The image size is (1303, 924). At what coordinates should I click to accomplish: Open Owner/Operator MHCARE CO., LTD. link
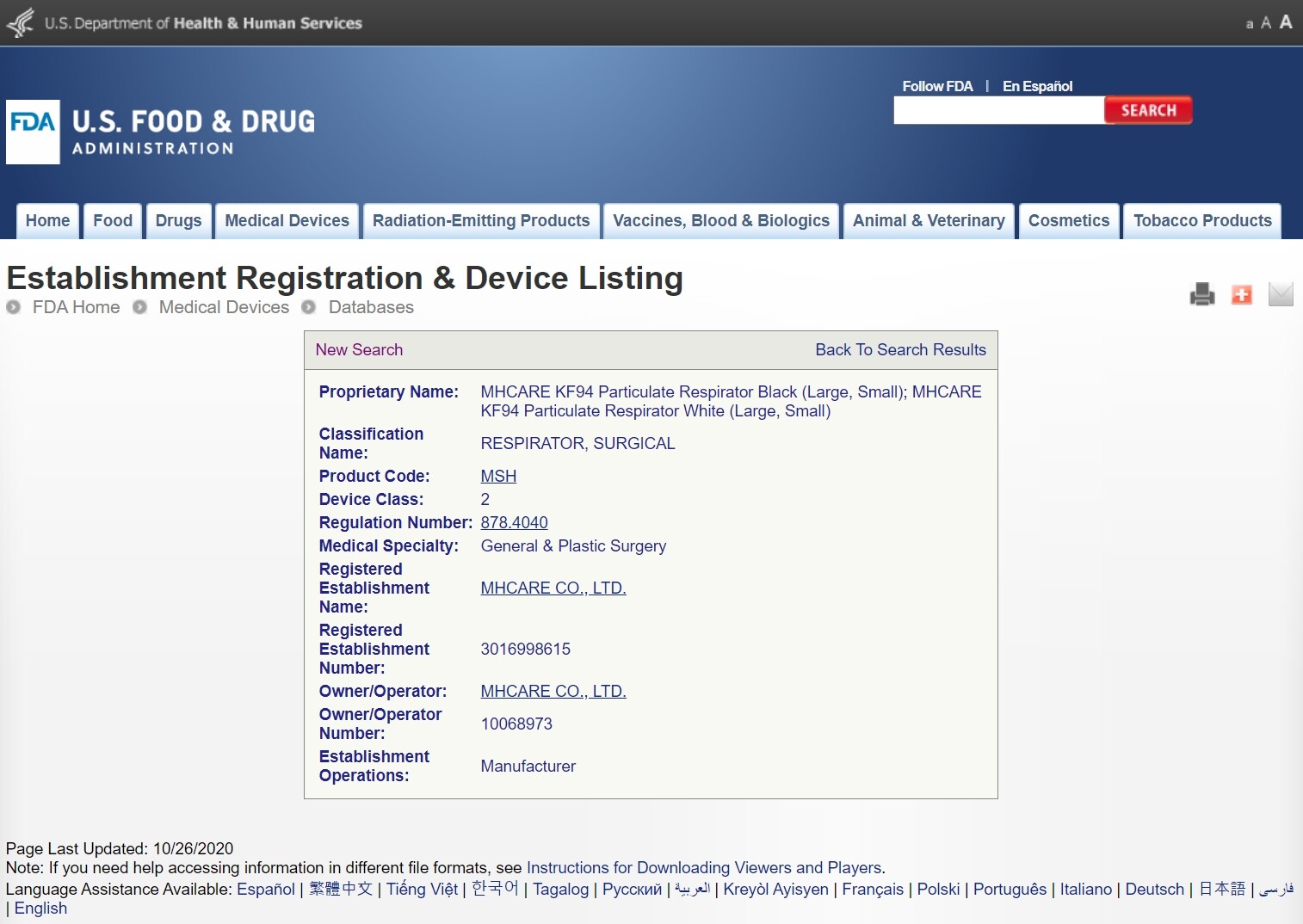553,692
